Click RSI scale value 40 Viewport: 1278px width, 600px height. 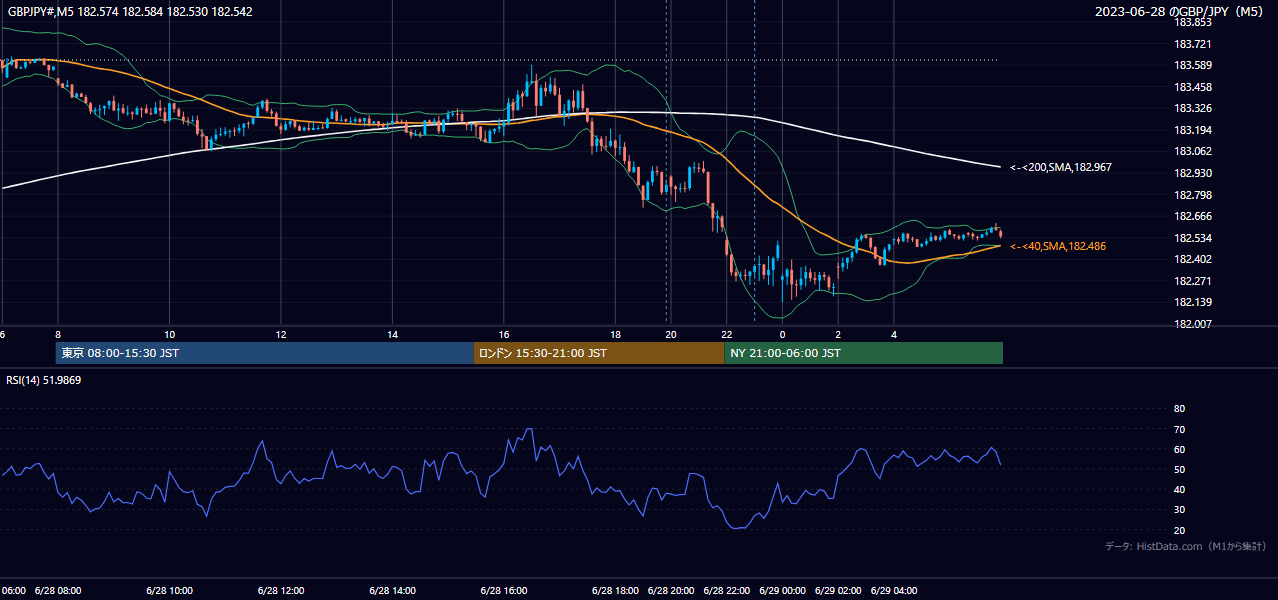pos(1179,489)
